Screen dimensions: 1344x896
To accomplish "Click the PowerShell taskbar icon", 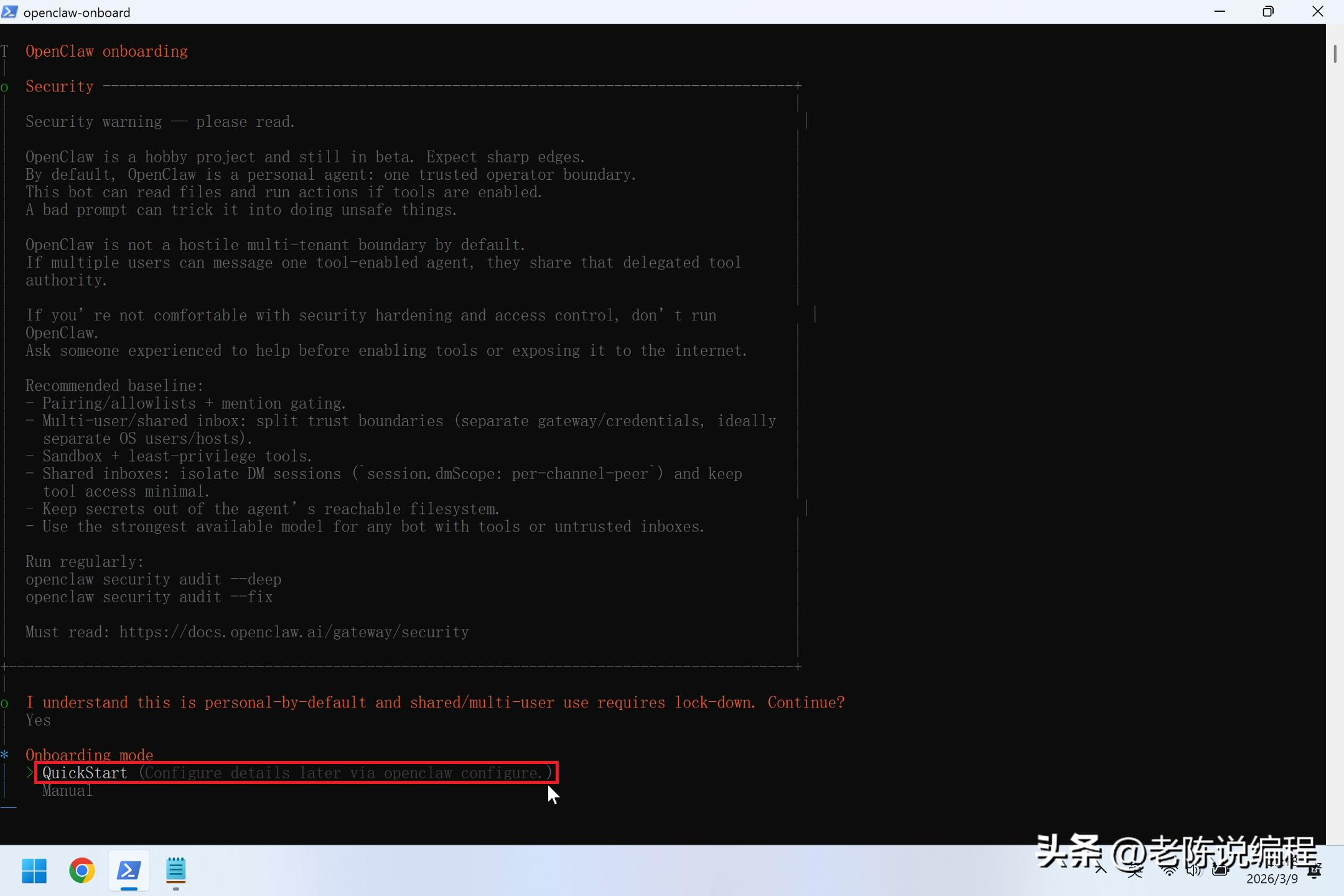I will (129, 870).
